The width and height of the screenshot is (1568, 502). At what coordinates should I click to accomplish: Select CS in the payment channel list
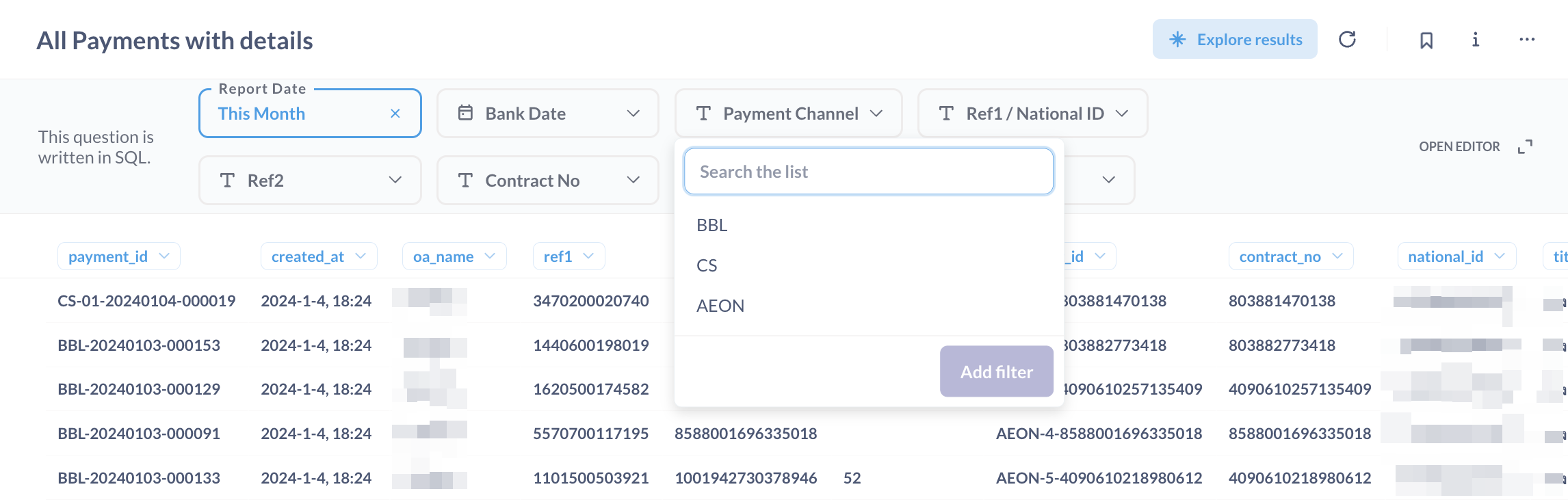click(707, 265)
